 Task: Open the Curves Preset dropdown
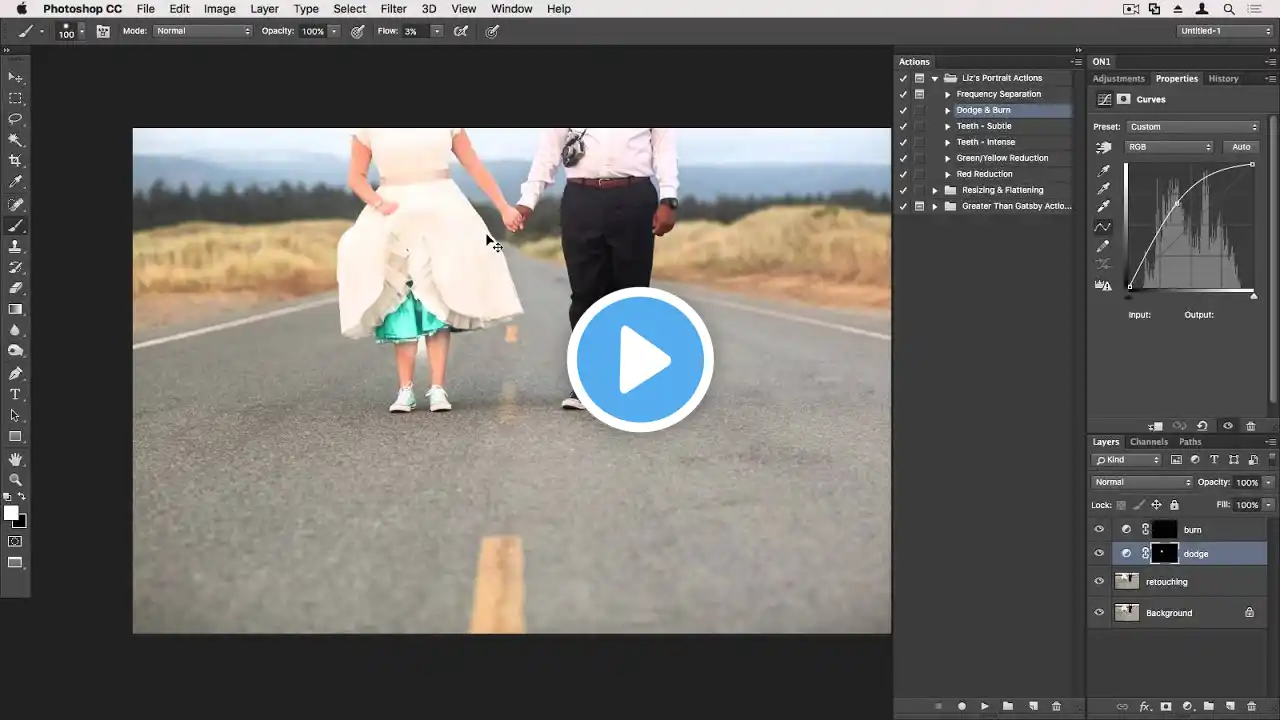click(1193, 127)
